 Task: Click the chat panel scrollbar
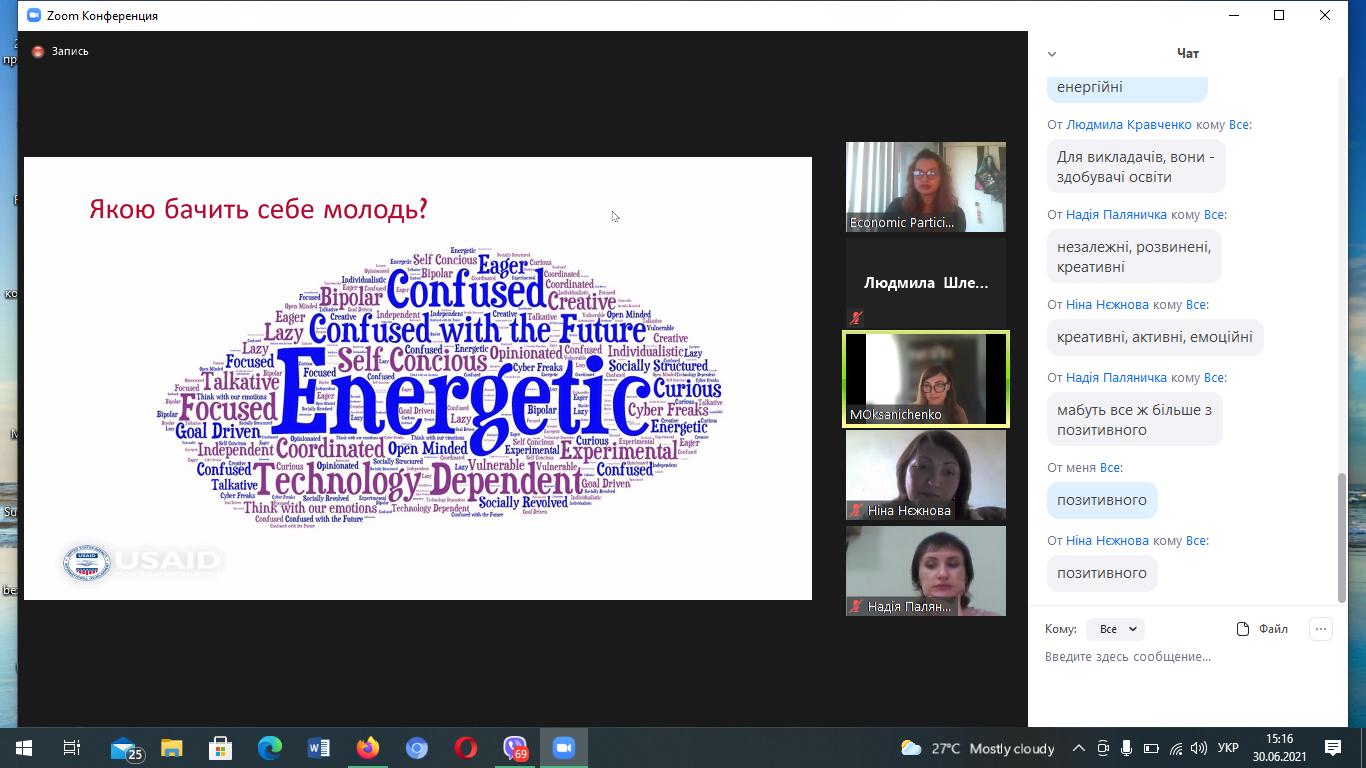coord(1342,538)
